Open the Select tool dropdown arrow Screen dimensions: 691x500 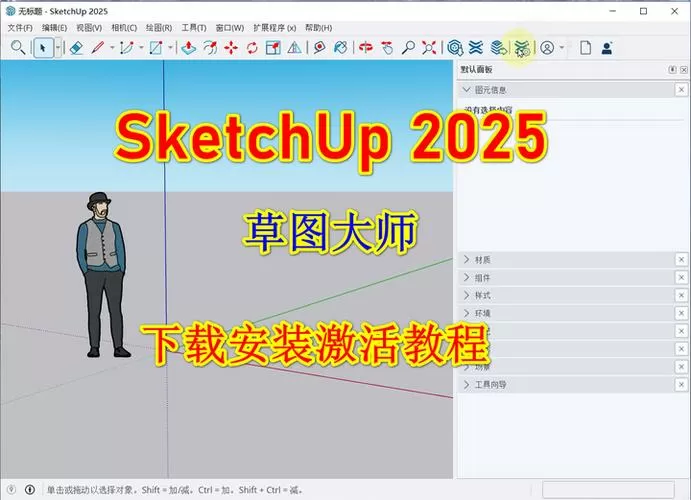point(58,48)
